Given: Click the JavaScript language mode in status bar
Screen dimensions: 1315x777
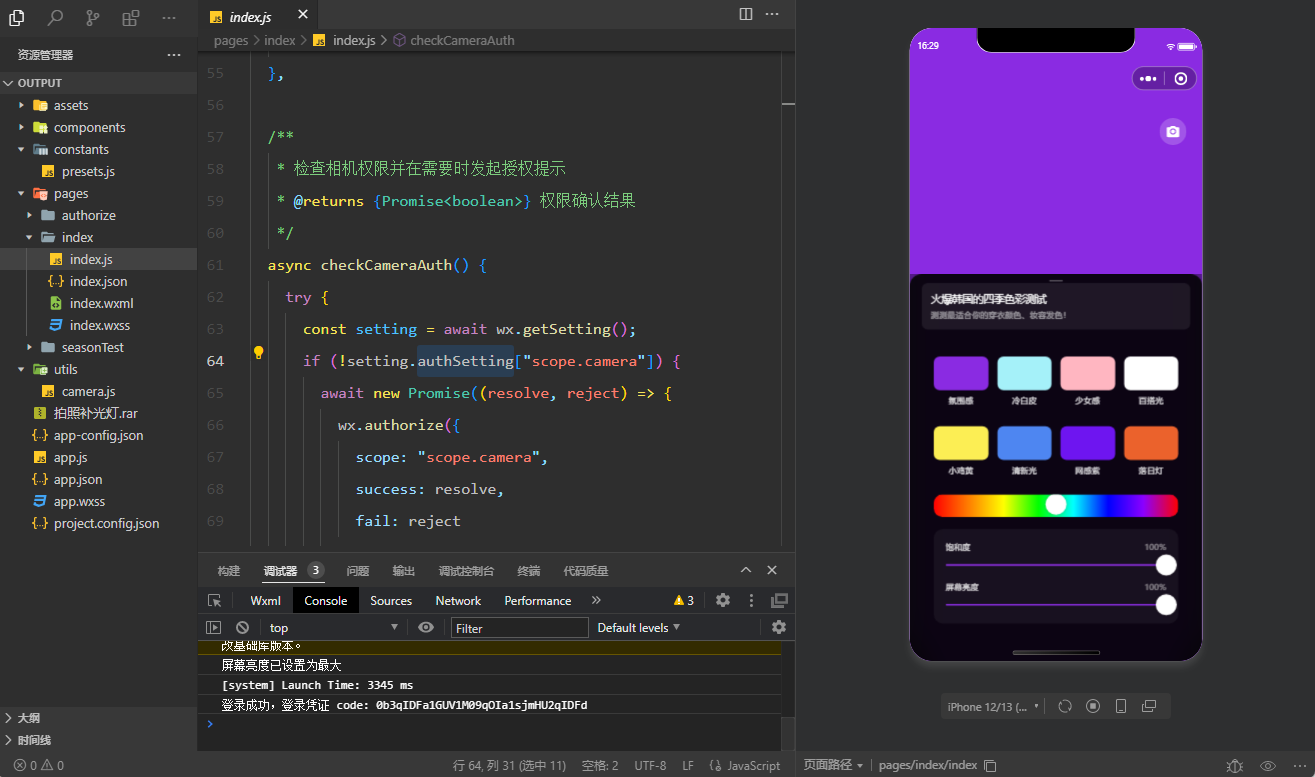Looking at the screenshot, I should pyautogui.click(x=745, y=765).
